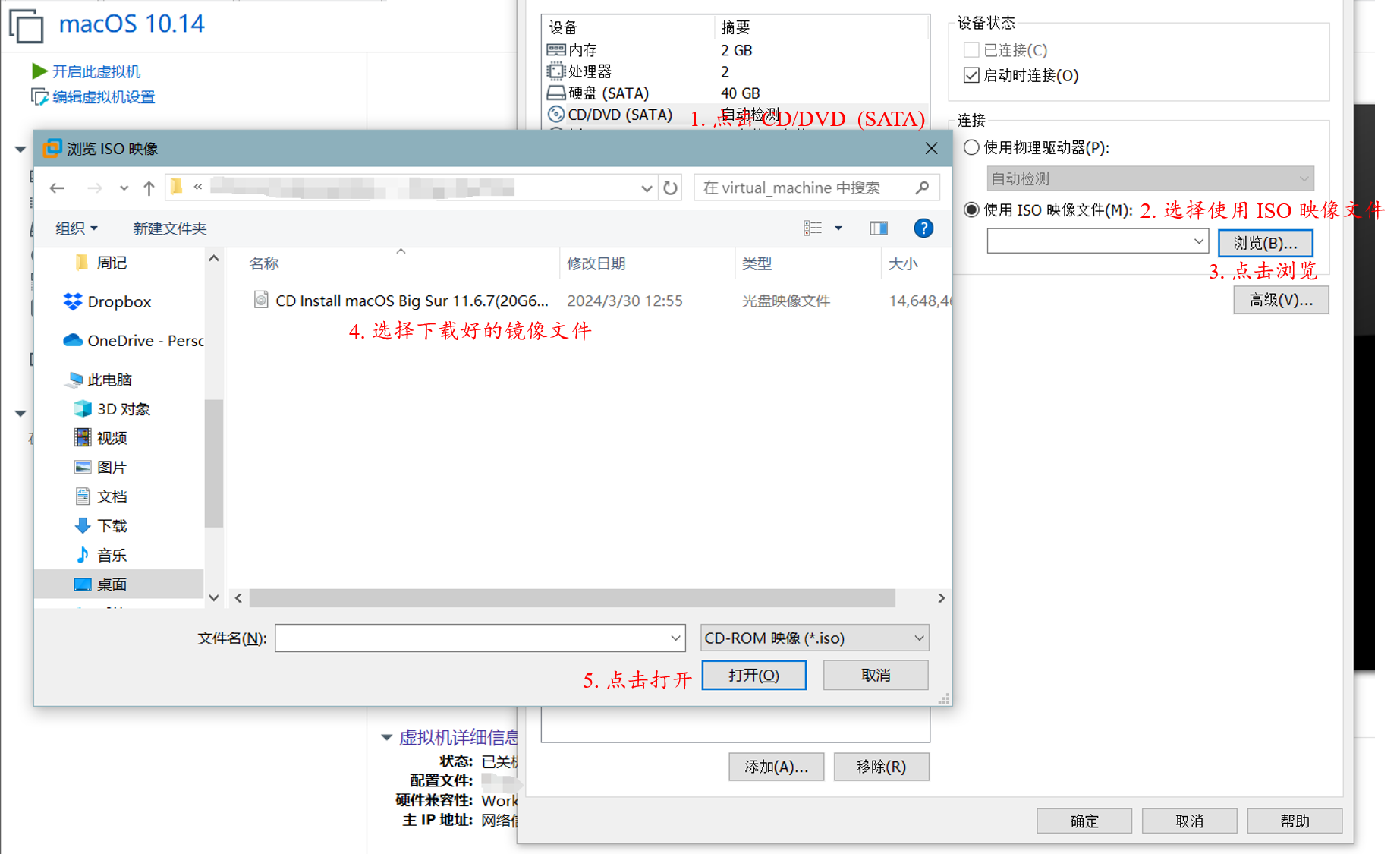Collapse 虚拟机详细信息 section

(x=386, y=737)
